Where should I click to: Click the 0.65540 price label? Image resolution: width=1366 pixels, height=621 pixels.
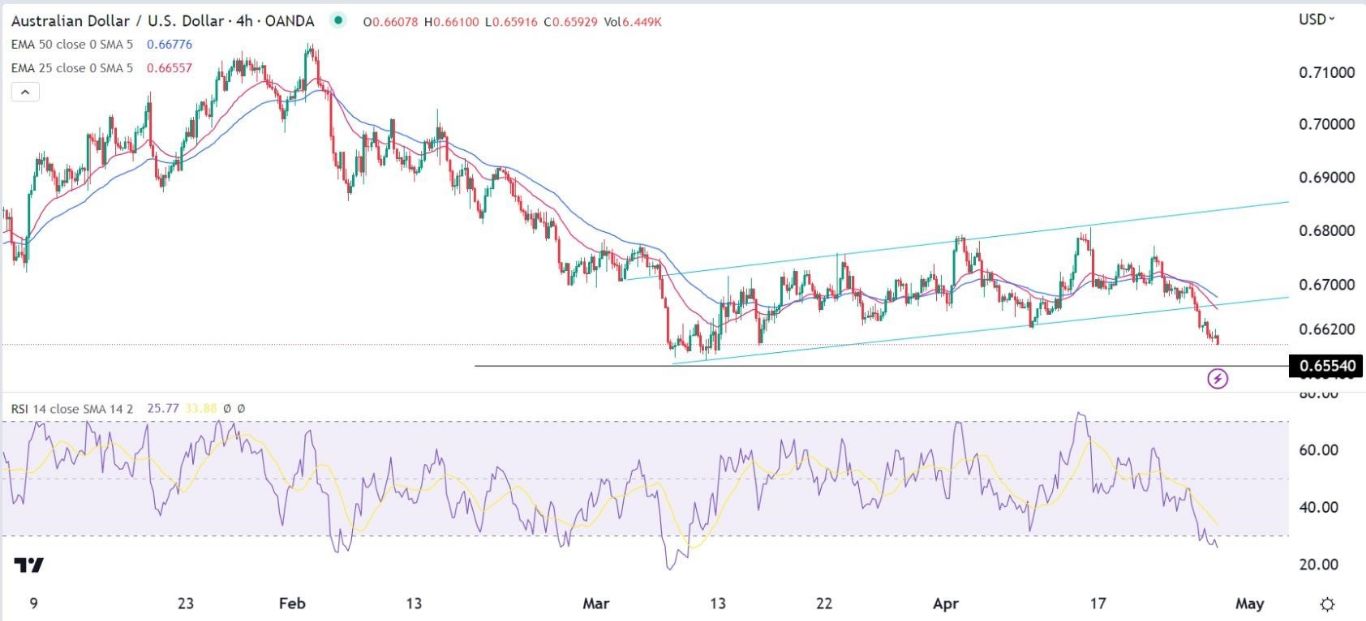pos(1327,366)
